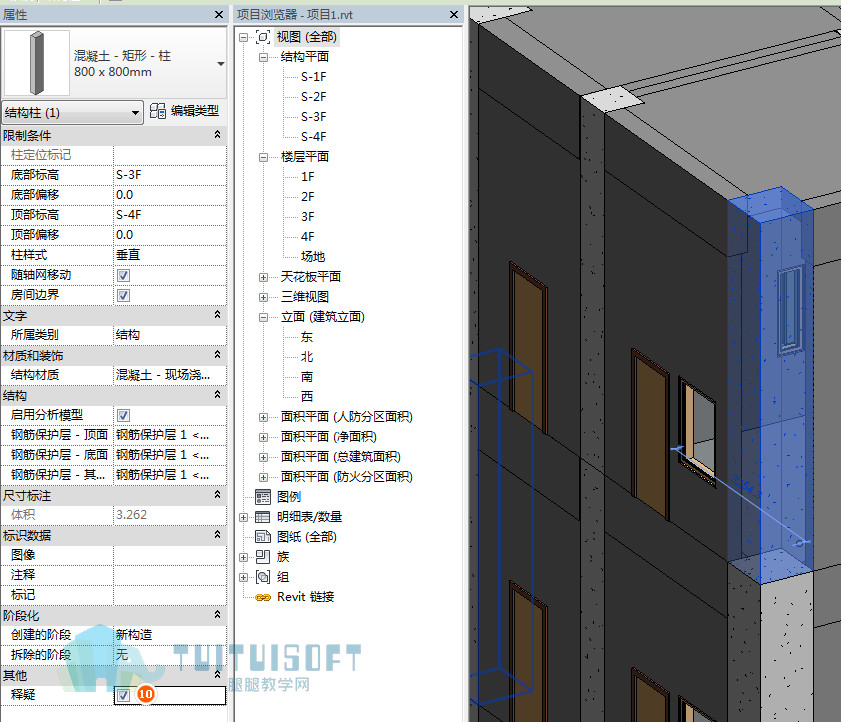Click the 柱样式 value 垂直
The image size is (841, 722).
(170, 255)
